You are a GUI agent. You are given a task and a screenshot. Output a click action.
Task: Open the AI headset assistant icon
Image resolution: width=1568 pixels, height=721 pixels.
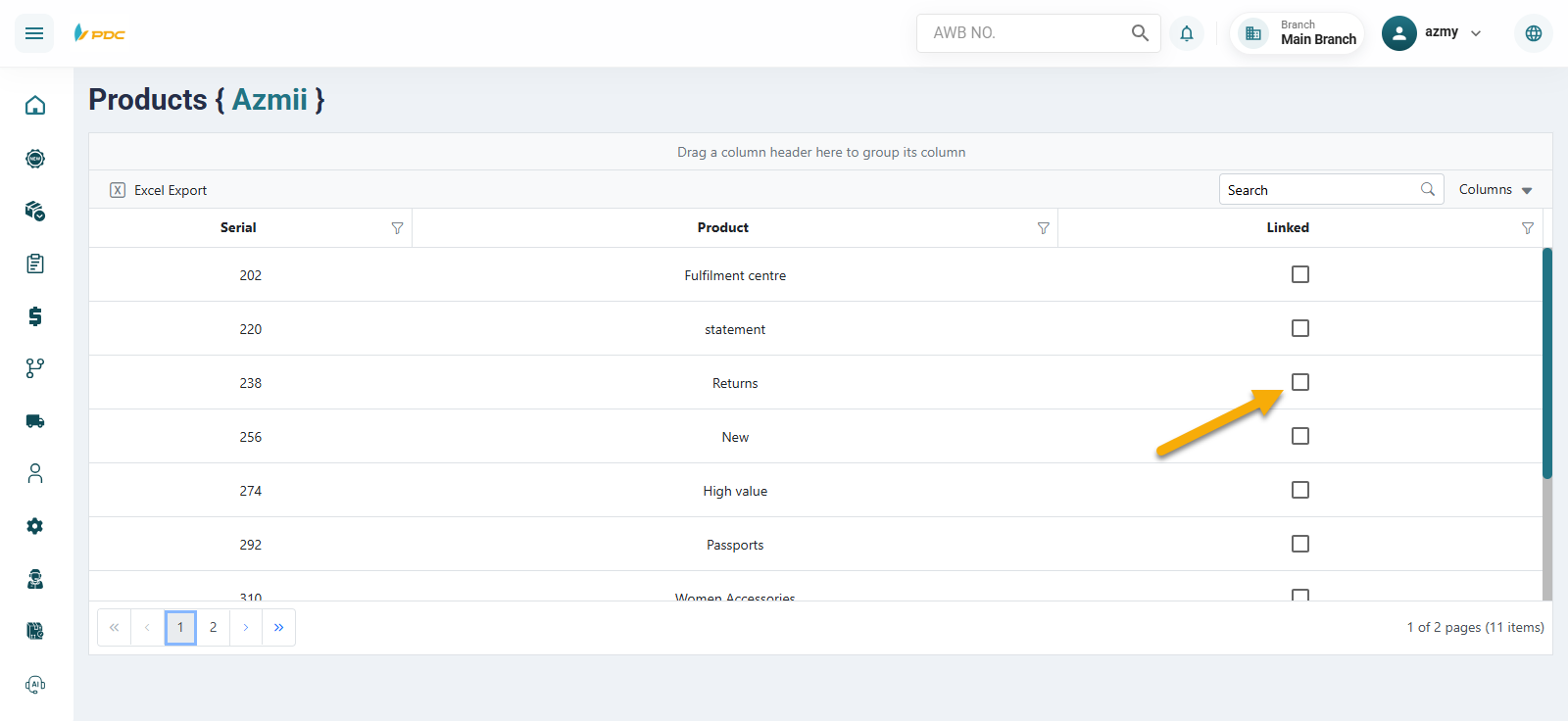35,685
